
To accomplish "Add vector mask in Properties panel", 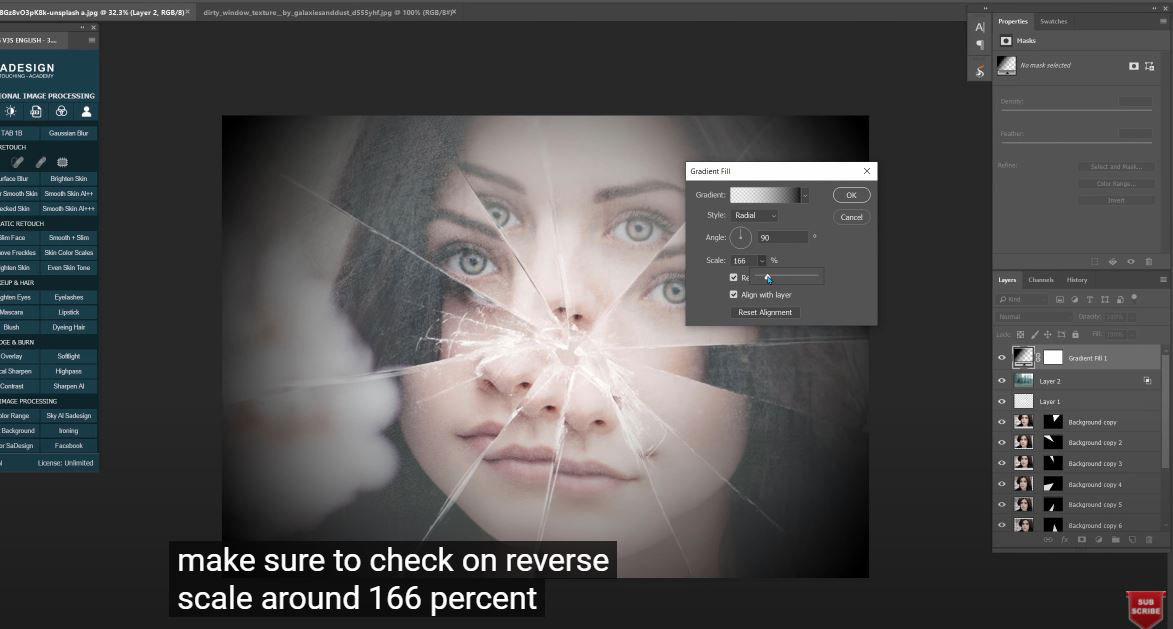I will (1150, 66).
